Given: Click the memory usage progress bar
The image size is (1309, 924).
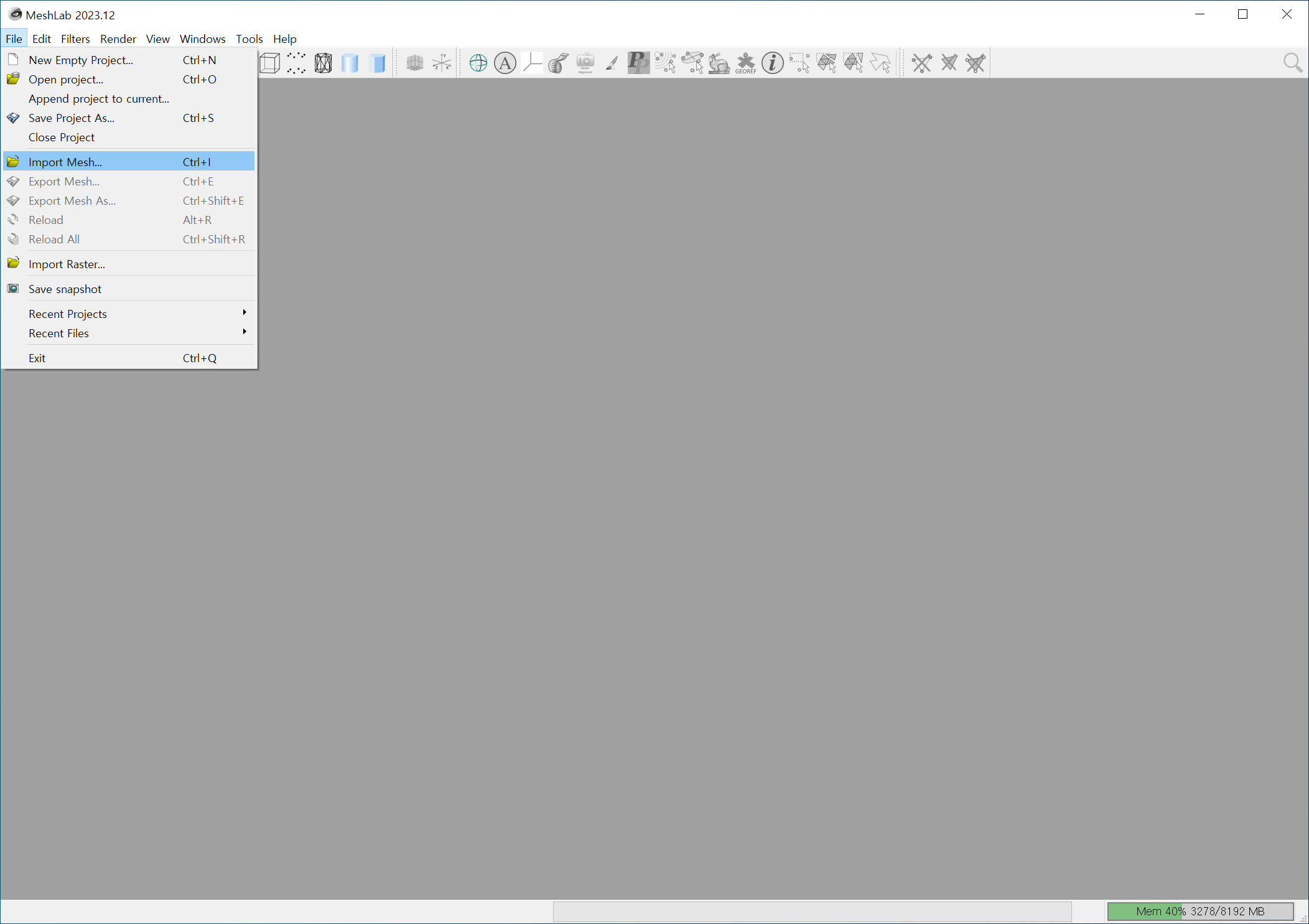Looking at the screenshot, I should tap(1200, 911).
